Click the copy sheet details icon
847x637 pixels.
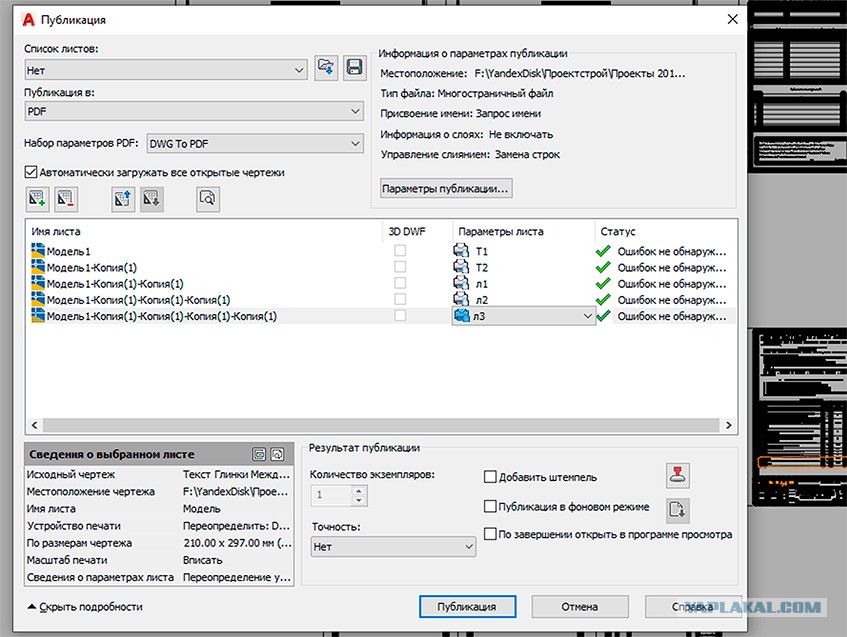(x=259, y=454)
